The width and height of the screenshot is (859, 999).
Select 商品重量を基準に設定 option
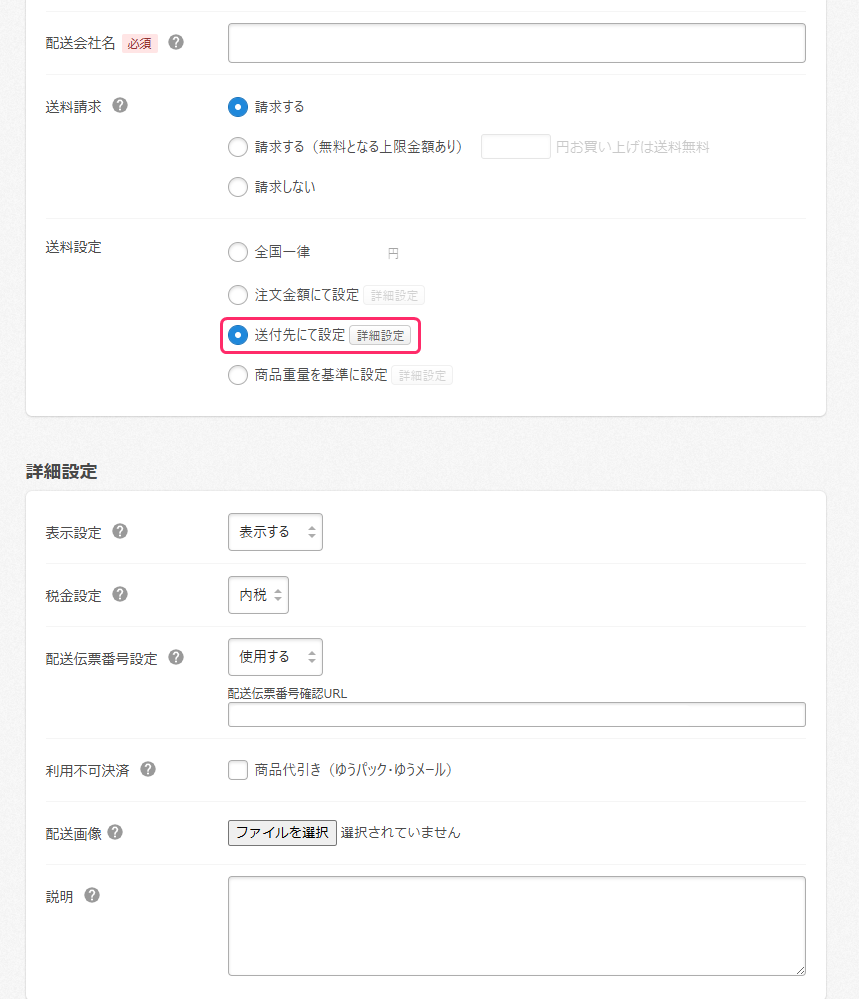click(x=237, y=375)
